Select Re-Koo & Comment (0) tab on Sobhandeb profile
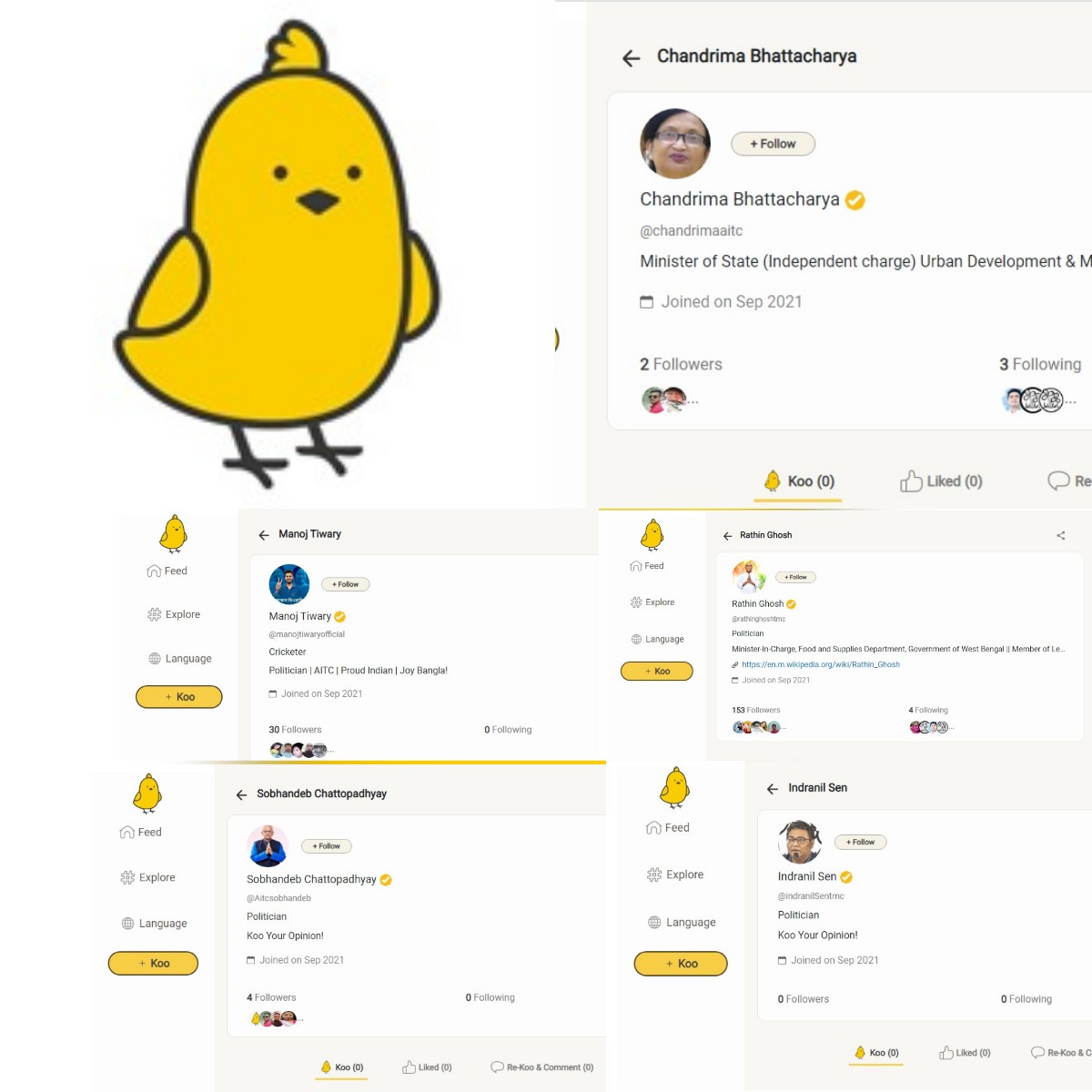The width and height of the screenshot is (1092, 1092). (x=542, y=1067)
